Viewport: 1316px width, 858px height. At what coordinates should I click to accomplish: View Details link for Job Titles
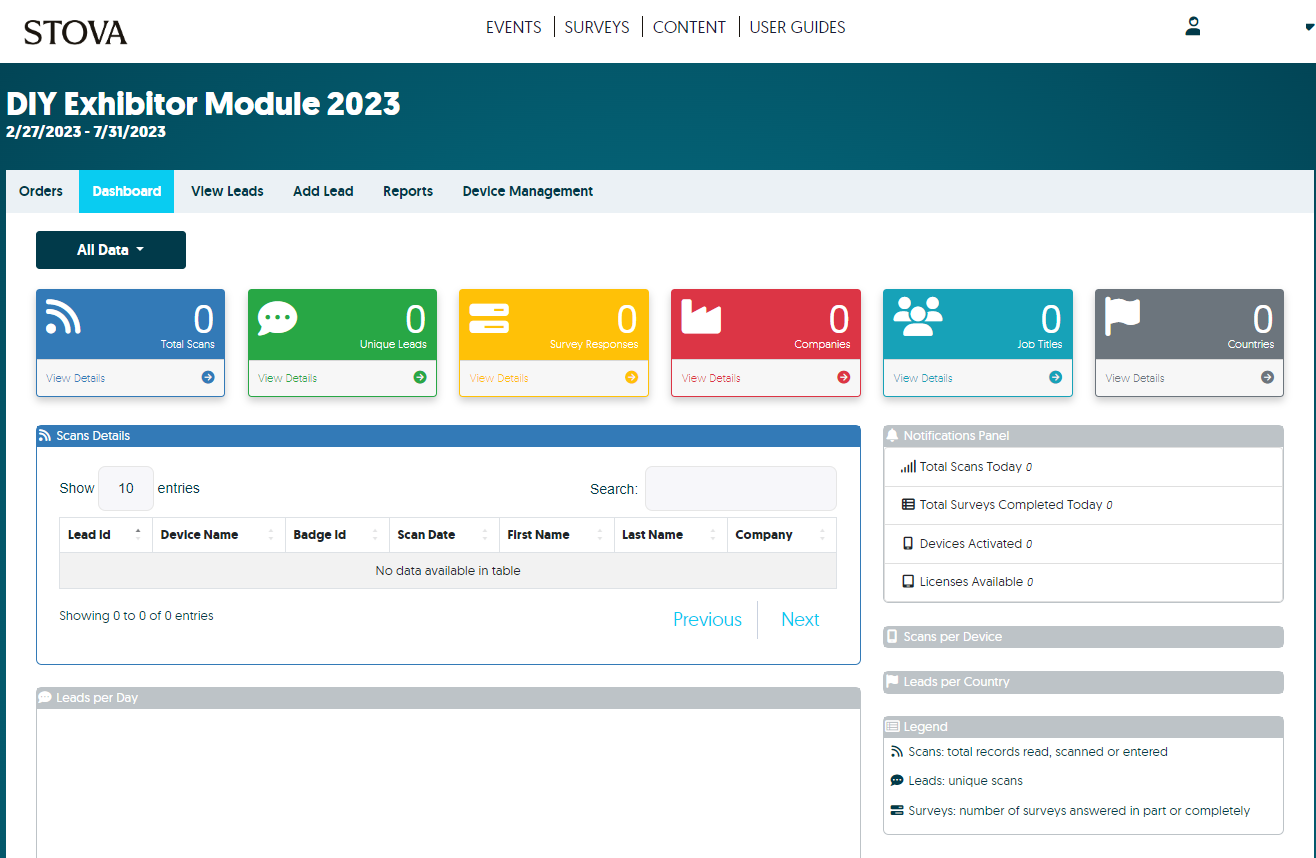[923, 378]
